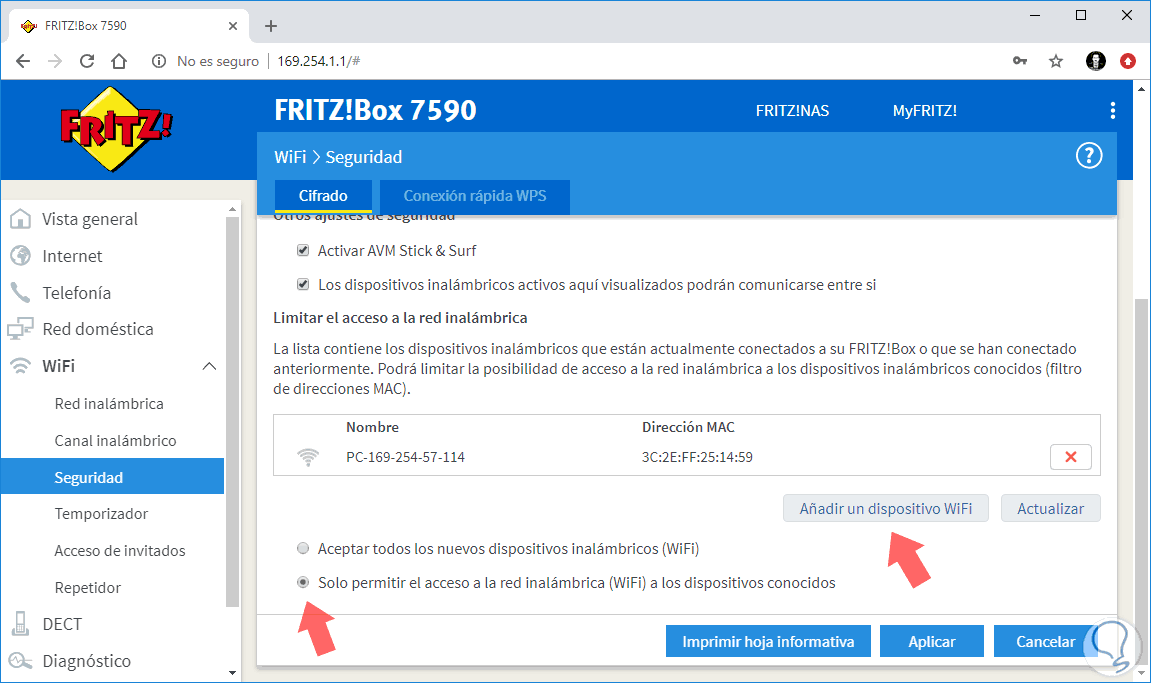Image resolution: width=1151 pixels, height=683 pixels.
Task: Select Aceptar todos los nuevos dispositivos radio
Action: (x=302, y=548)
